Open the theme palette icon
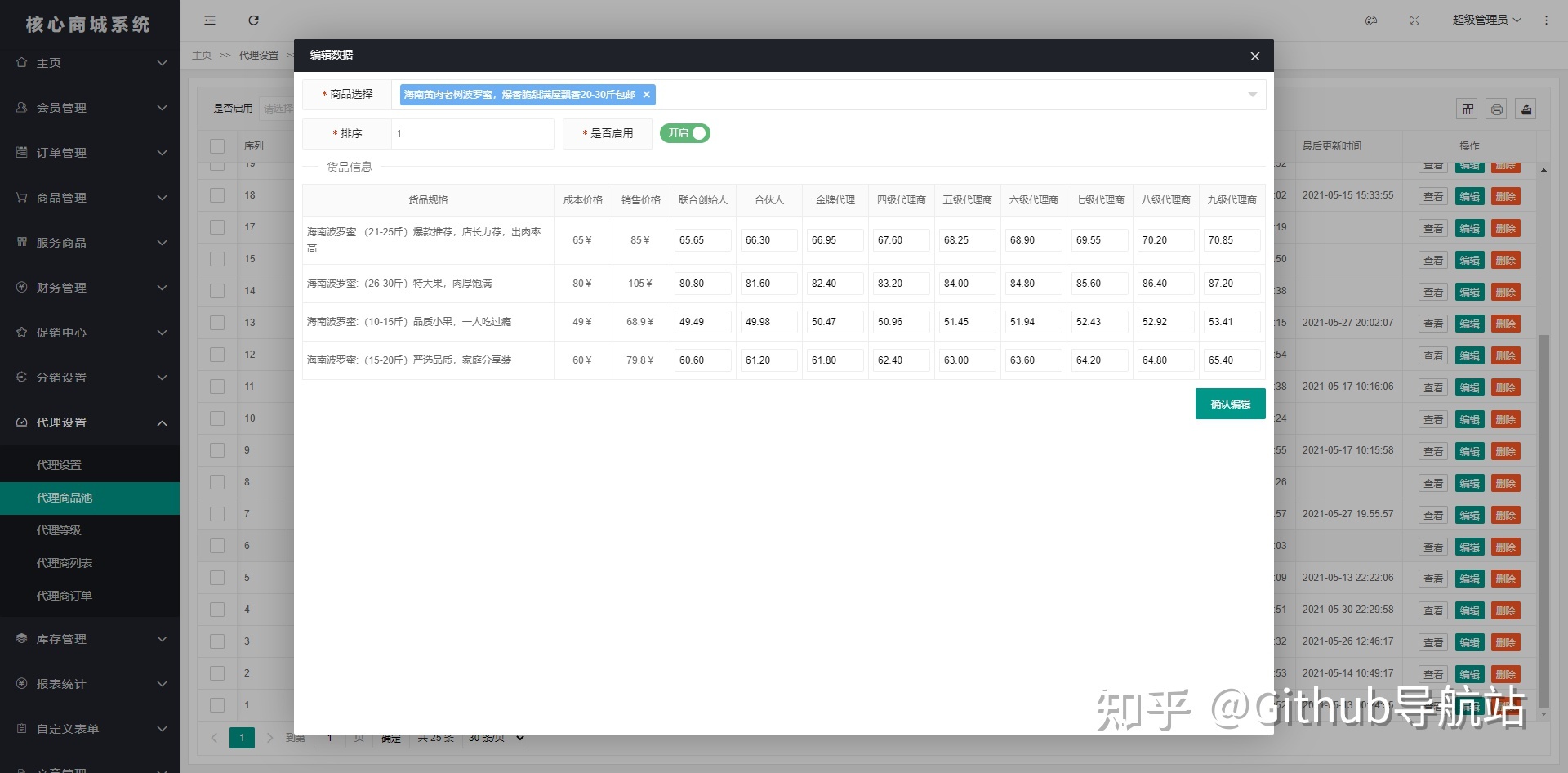 pyautogui.click(x=1371, y=20)
